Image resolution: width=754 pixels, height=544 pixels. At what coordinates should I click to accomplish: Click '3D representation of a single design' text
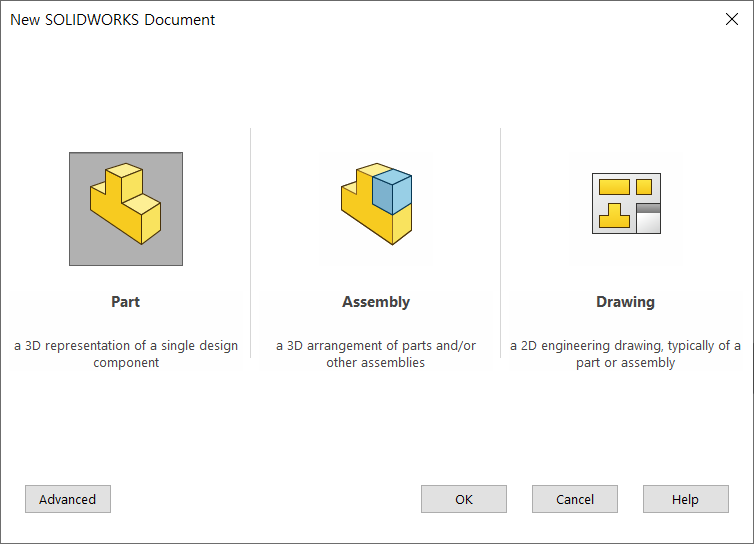(x=131, y=346)
